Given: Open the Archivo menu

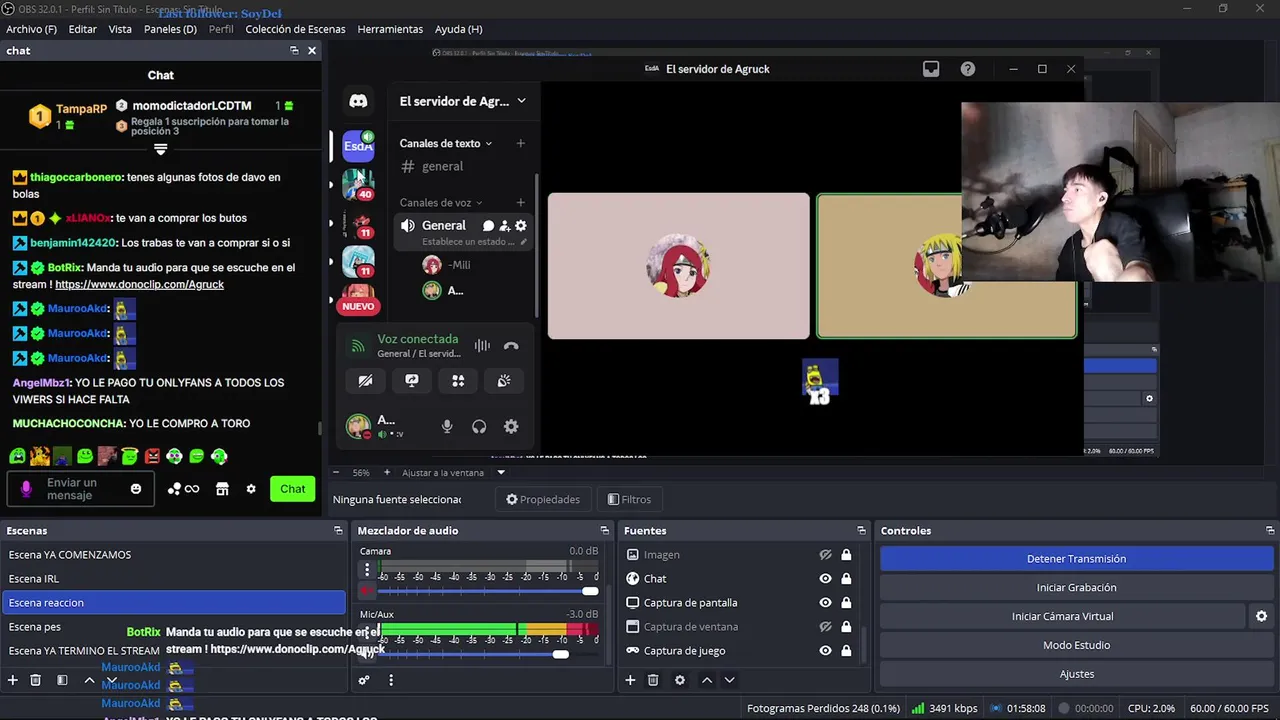Looking at the screenshot, I should pyautogui.click(x=31, y=29).
